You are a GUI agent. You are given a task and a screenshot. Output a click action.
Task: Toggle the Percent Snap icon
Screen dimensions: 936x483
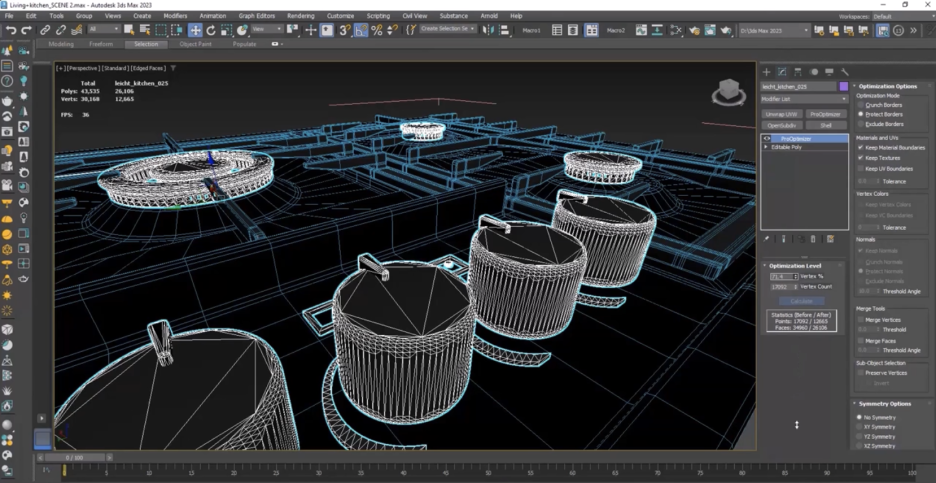377,30
